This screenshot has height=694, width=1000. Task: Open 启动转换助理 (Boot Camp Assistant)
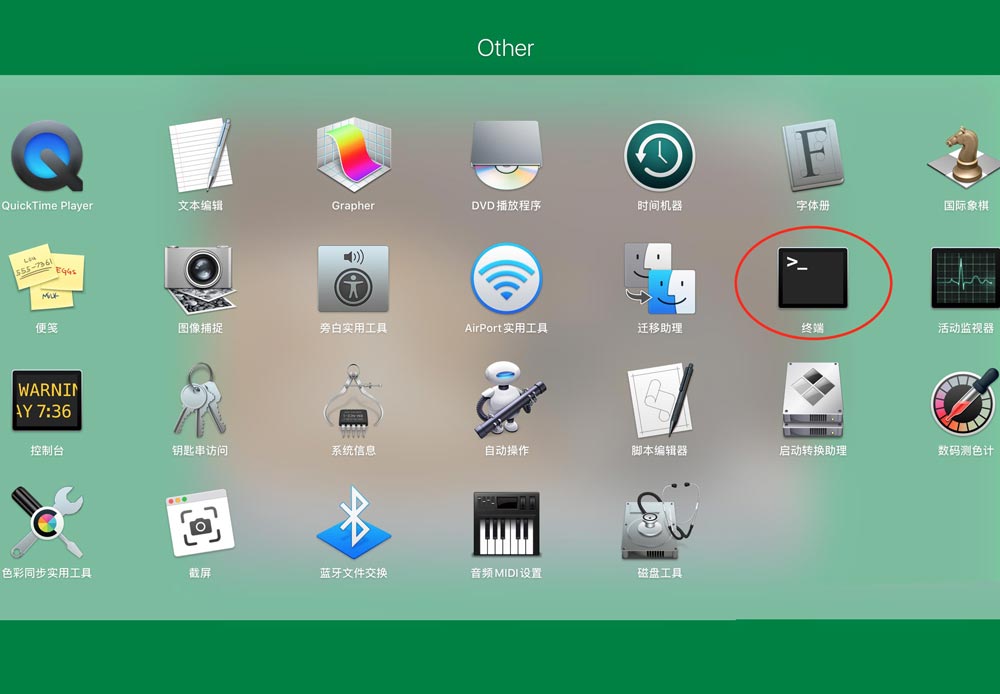point(813,399)
